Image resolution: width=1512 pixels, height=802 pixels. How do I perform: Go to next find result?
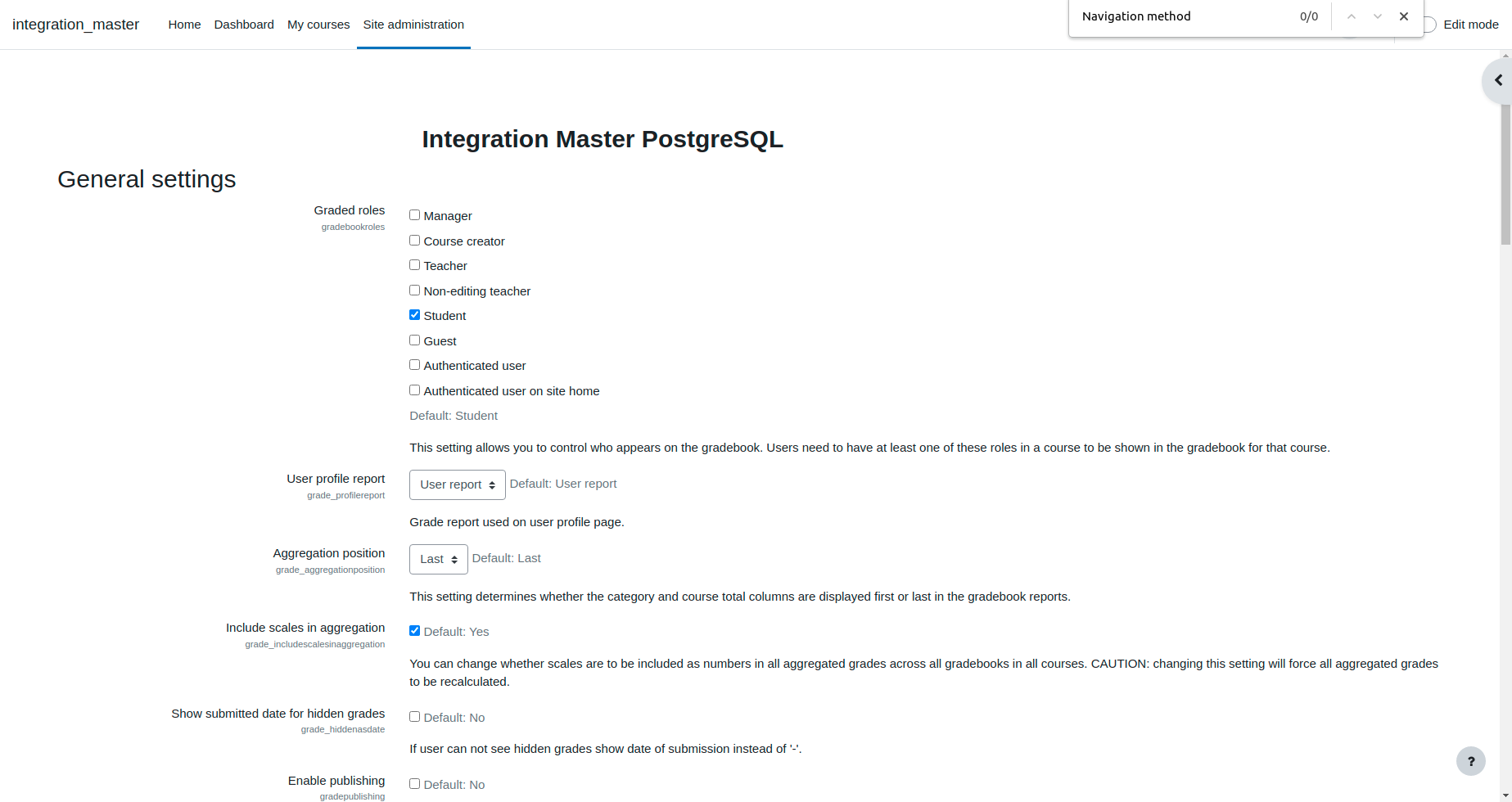pos(1378,16)
